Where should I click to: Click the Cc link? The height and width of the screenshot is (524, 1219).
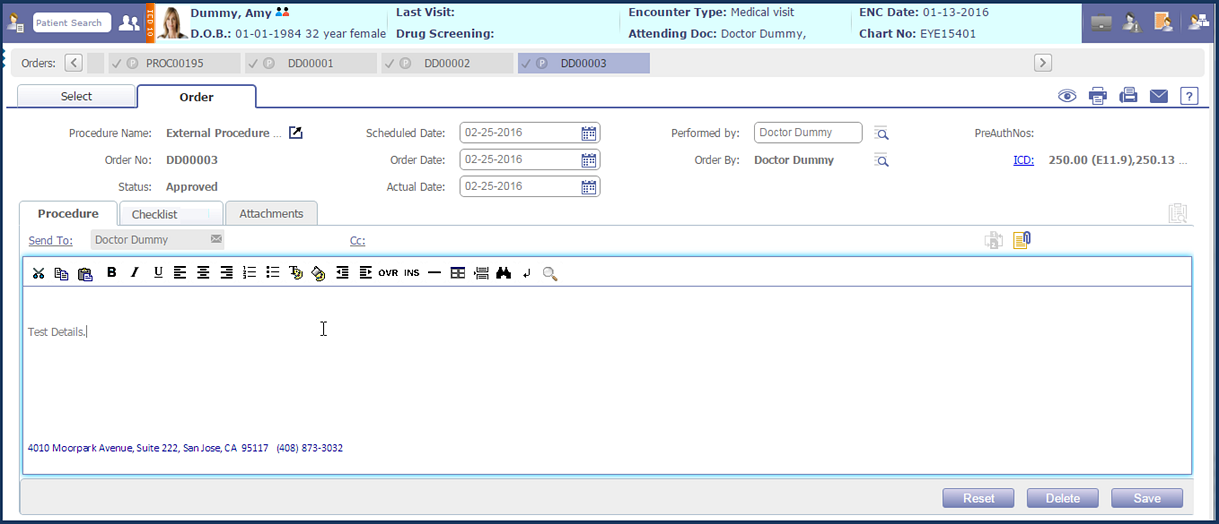pyautogui.click(x=357, y=240)
